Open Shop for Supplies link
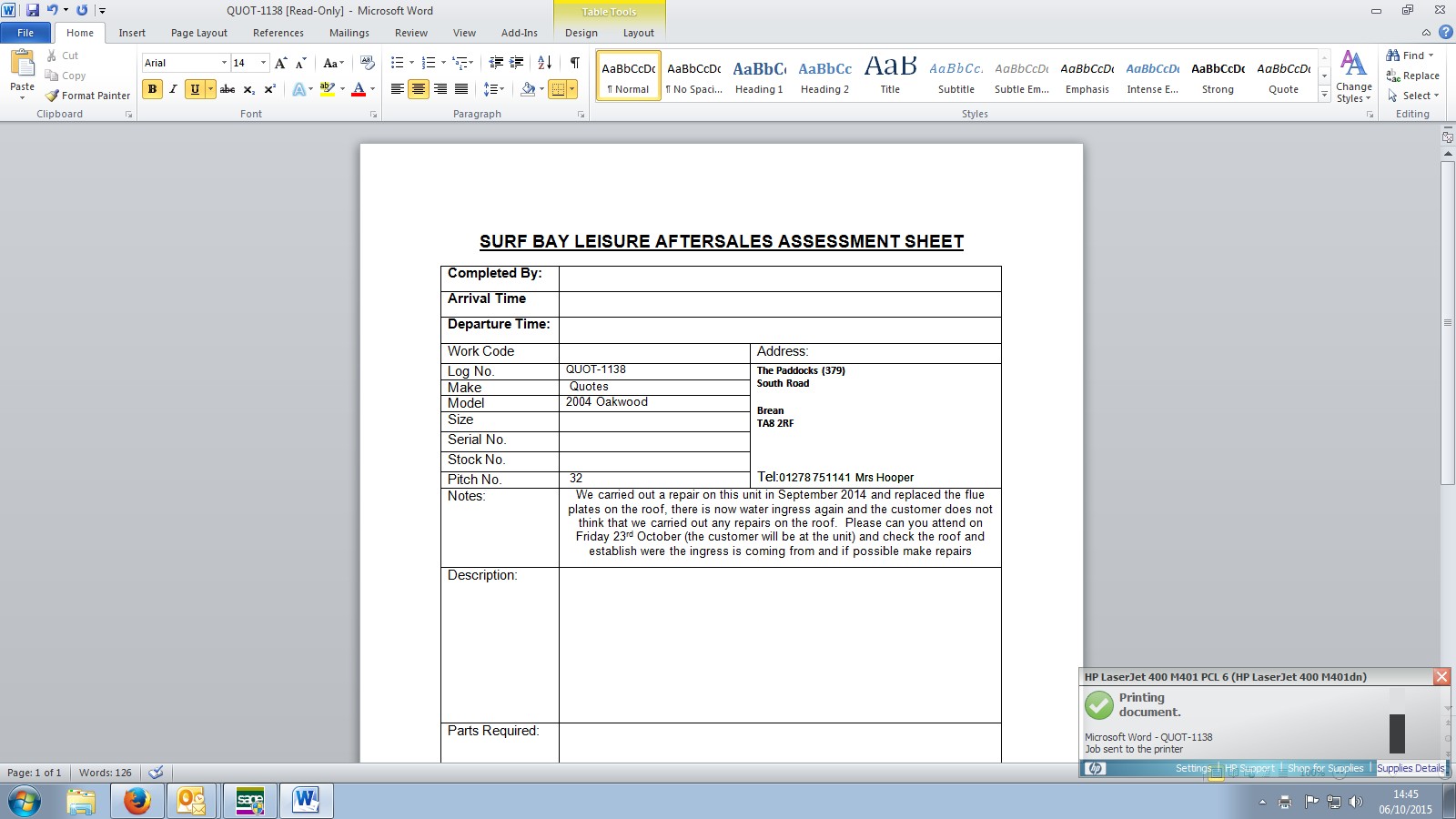This screenshot has width=1456, height=819. (x=1325, y=768)
